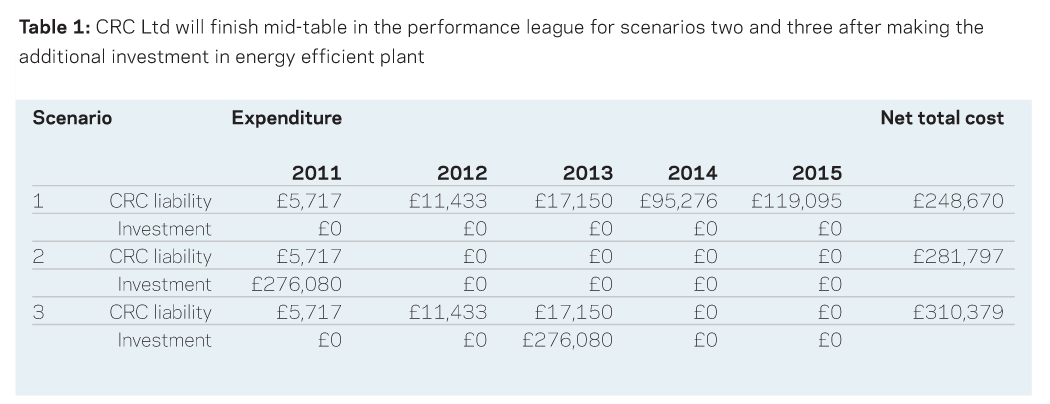The width and height of the screenshot is (1050, 404).
Task: Click the 2013 year column heading
Action: [588, 173]
